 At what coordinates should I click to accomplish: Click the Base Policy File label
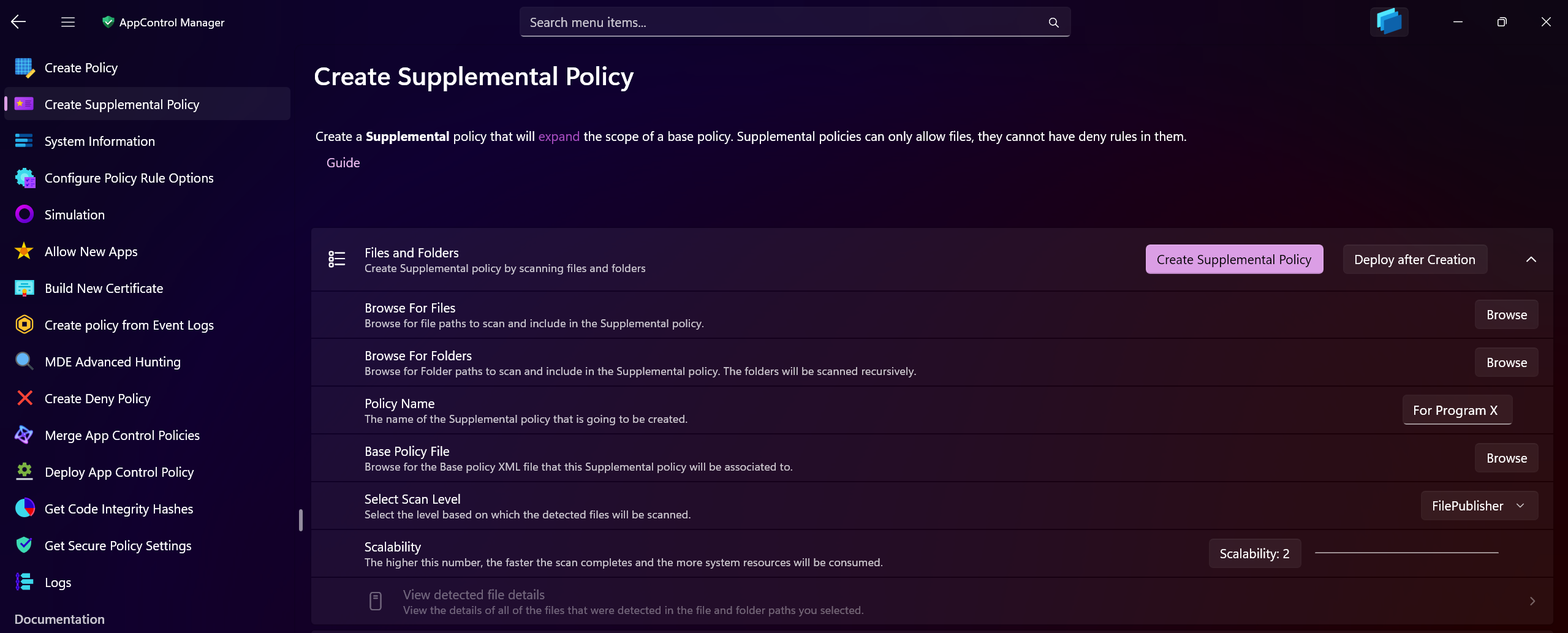pos(407,451)
